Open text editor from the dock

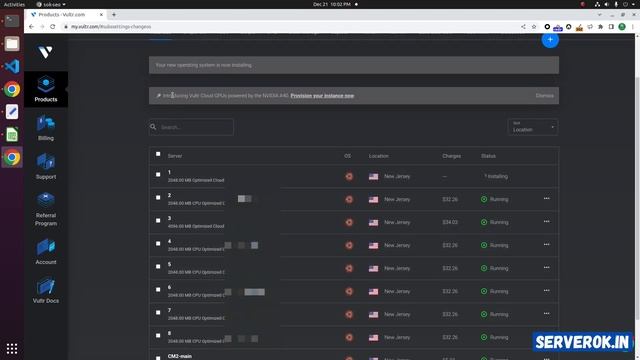click(x=12, y=111)
